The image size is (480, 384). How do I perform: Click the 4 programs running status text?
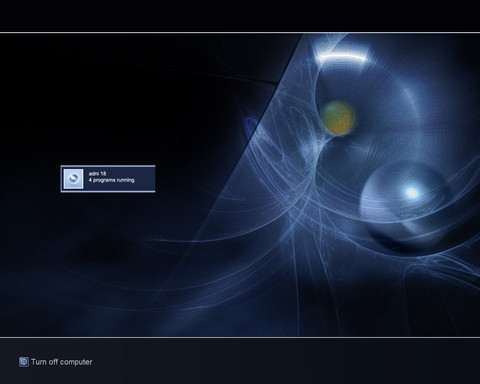(111, 180)
